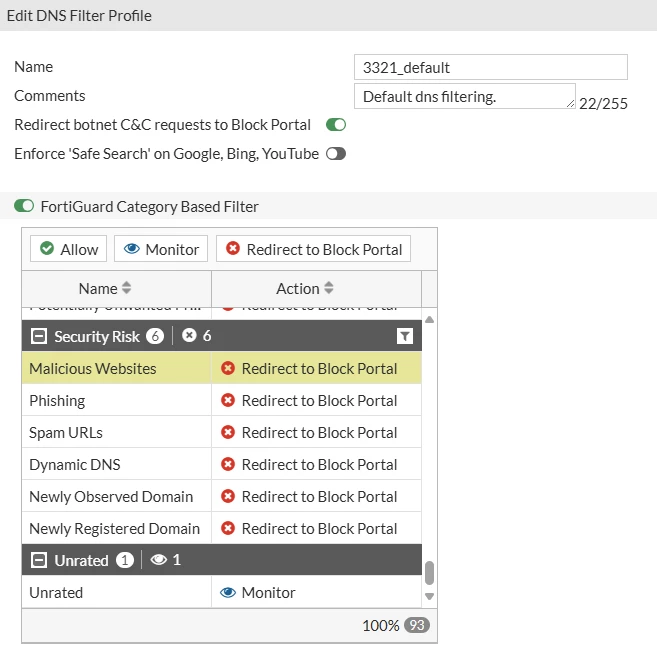Click the eye count icon in Unrated header
657x652 pixels.
point(159,559)
